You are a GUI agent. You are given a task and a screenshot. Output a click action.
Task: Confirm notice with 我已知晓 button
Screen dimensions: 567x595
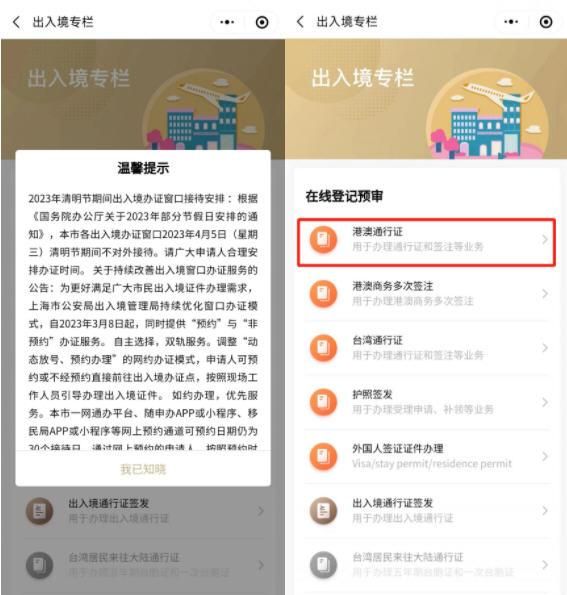[143, 469]
